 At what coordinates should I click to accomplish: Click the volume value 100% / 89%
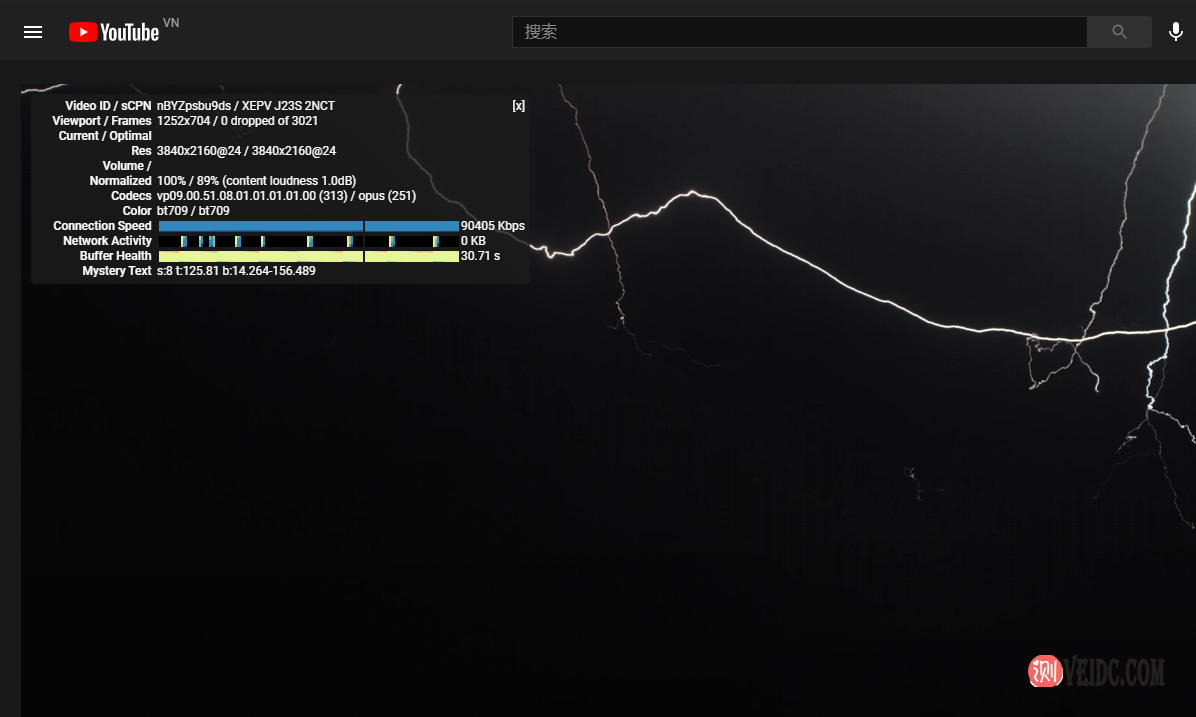256,181
